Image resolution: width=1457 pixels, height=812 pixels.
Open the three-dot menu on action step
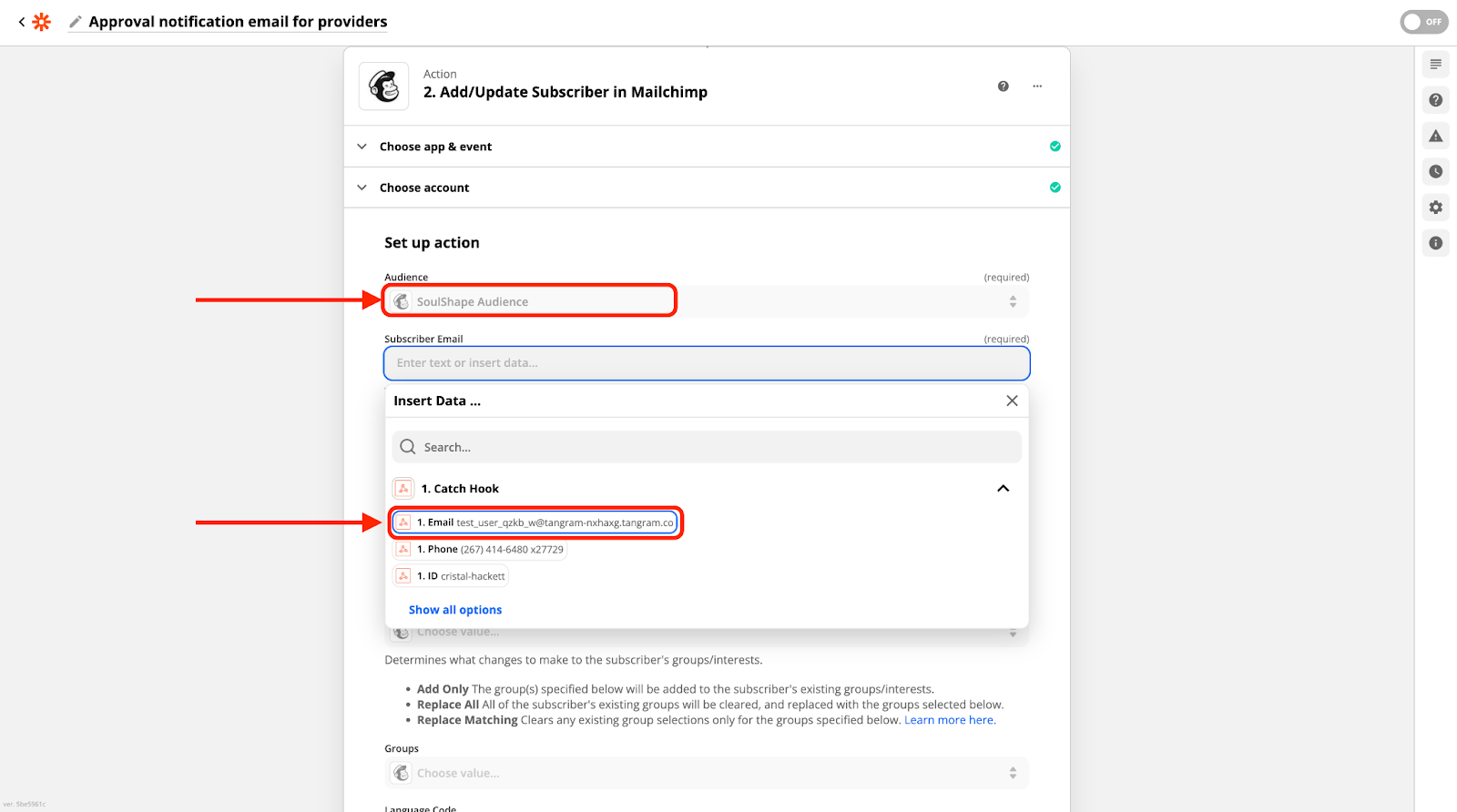point(1037,86)
